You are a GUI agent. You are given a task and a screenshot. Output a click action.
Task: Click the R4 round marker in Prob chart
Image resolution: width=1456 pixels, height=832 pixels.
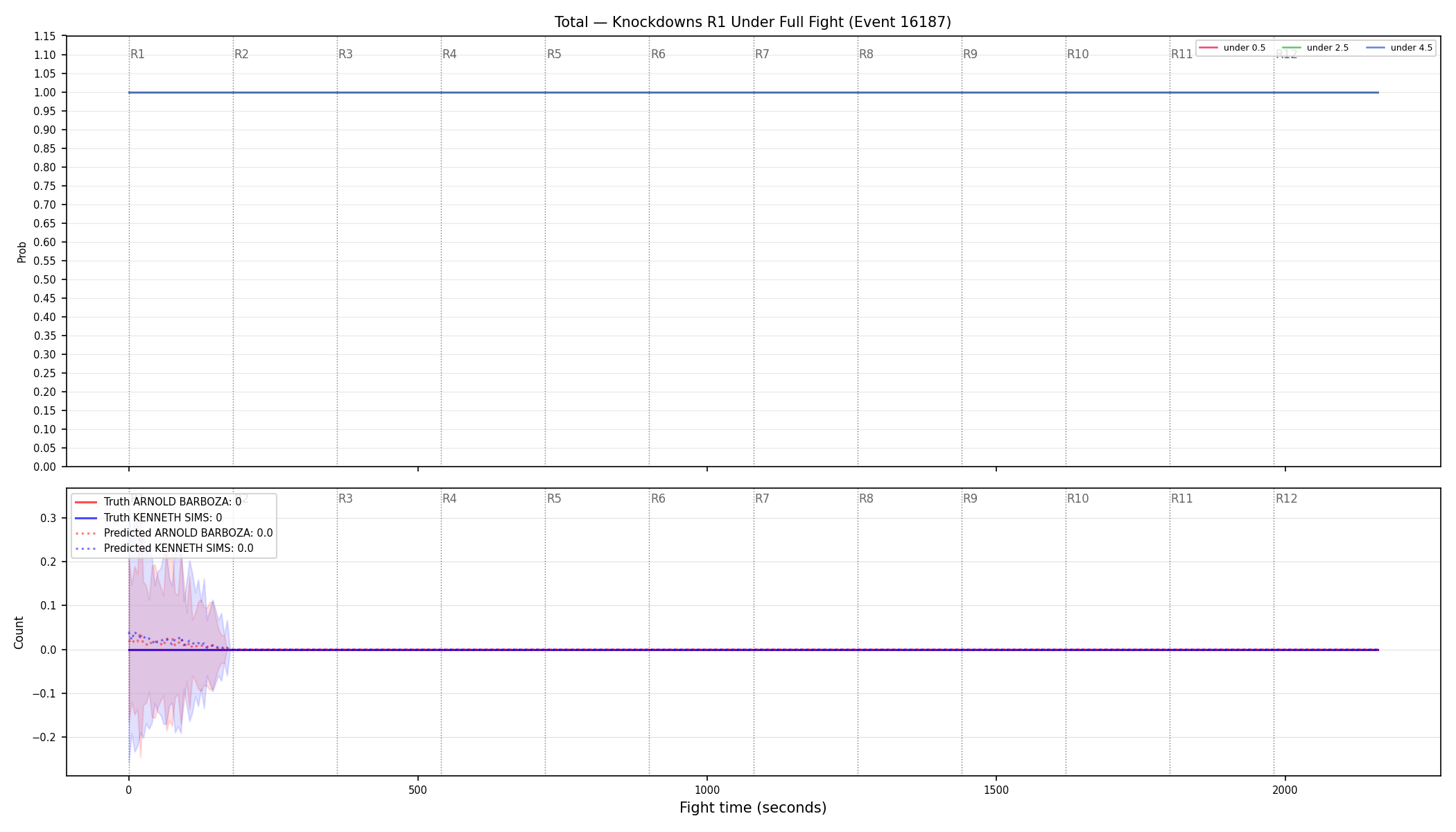449,54
